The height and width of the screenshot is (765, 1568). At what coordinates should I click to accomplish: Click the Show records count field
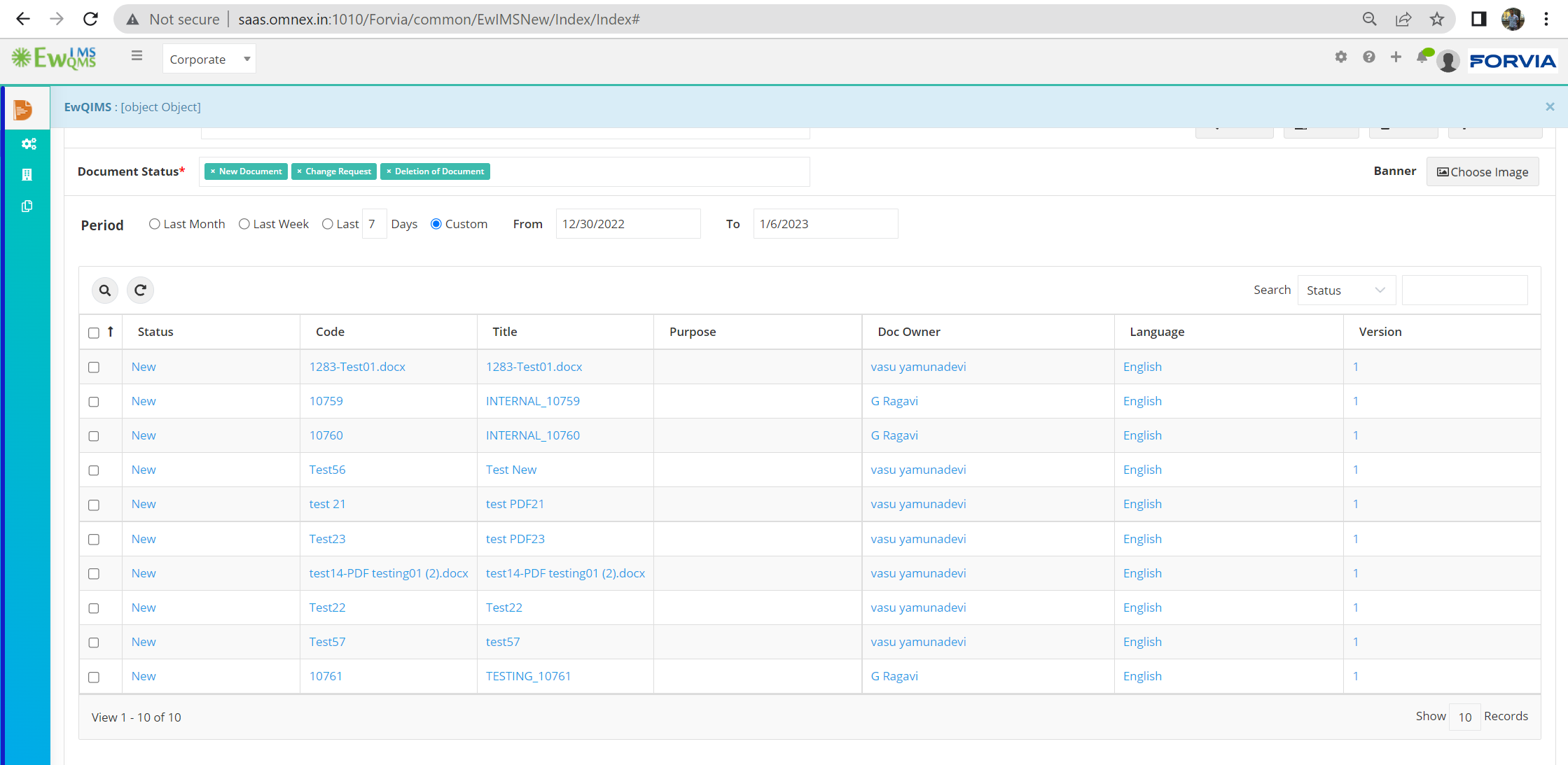point(1464,717)
